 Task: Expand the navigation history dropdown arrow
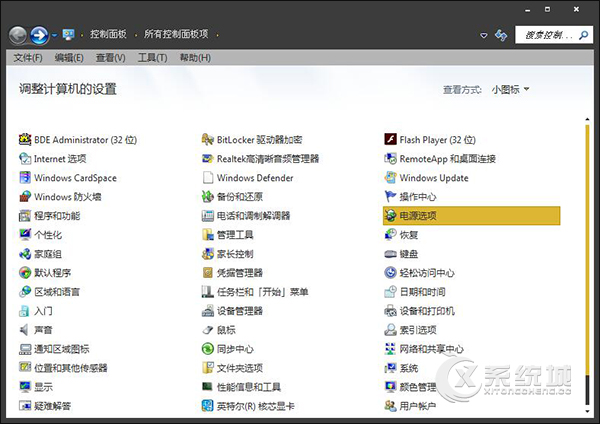(x=54, y=35)
